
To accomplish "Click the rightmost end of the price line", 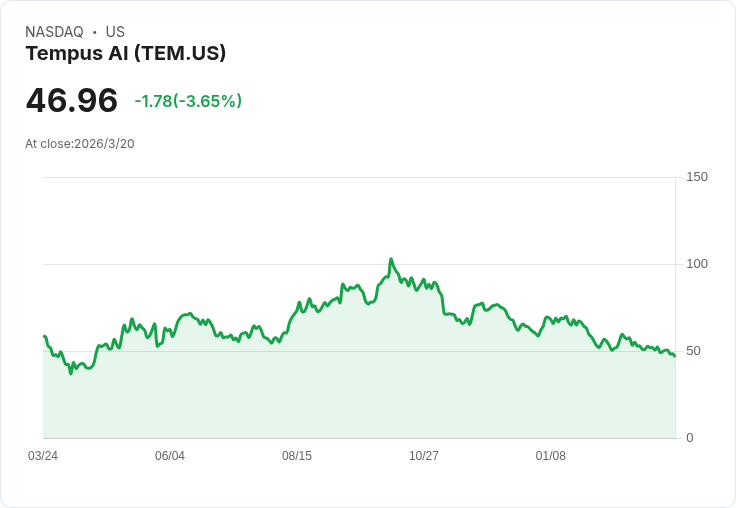I will 675,356.
